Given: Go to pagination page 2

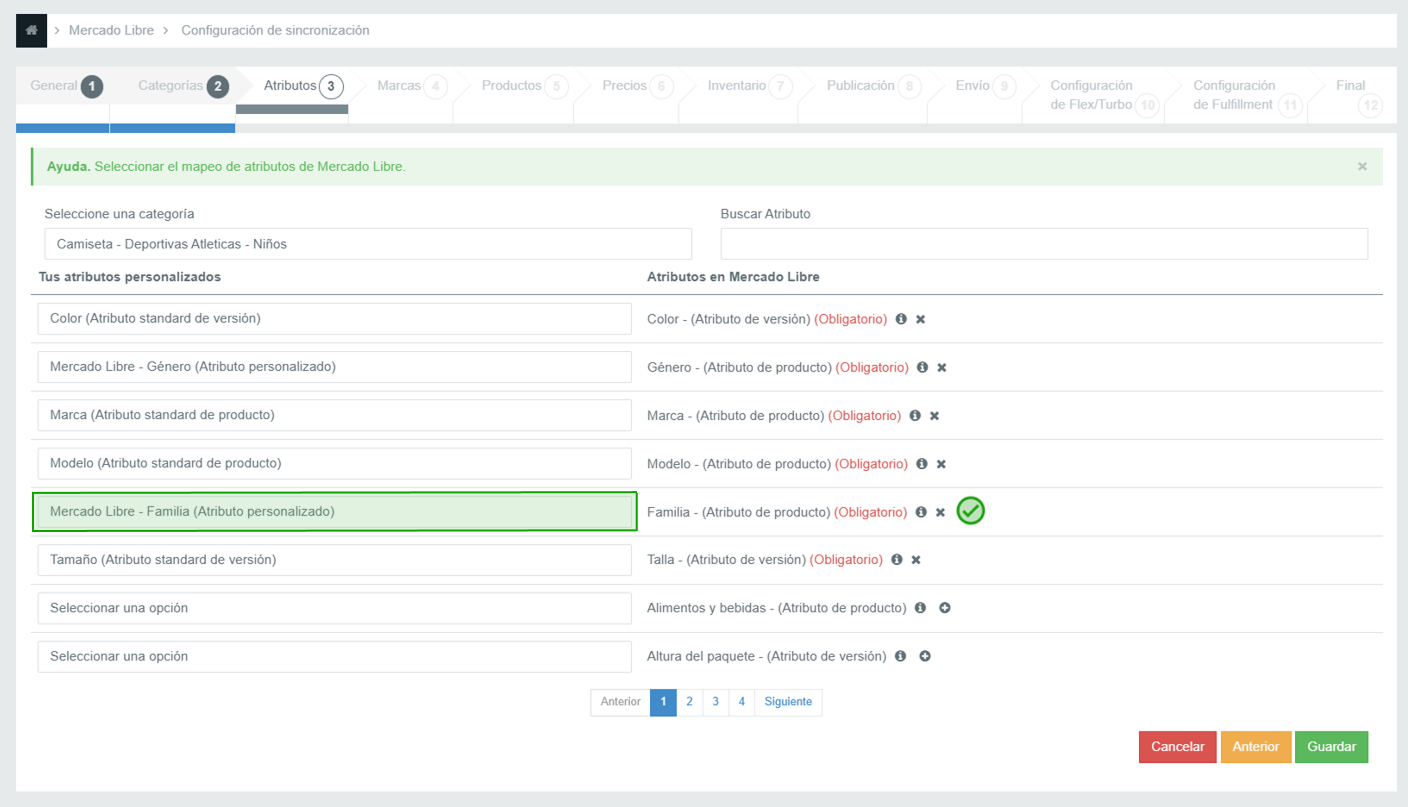Looking at the screenshot, I should [x=689, y=702].
